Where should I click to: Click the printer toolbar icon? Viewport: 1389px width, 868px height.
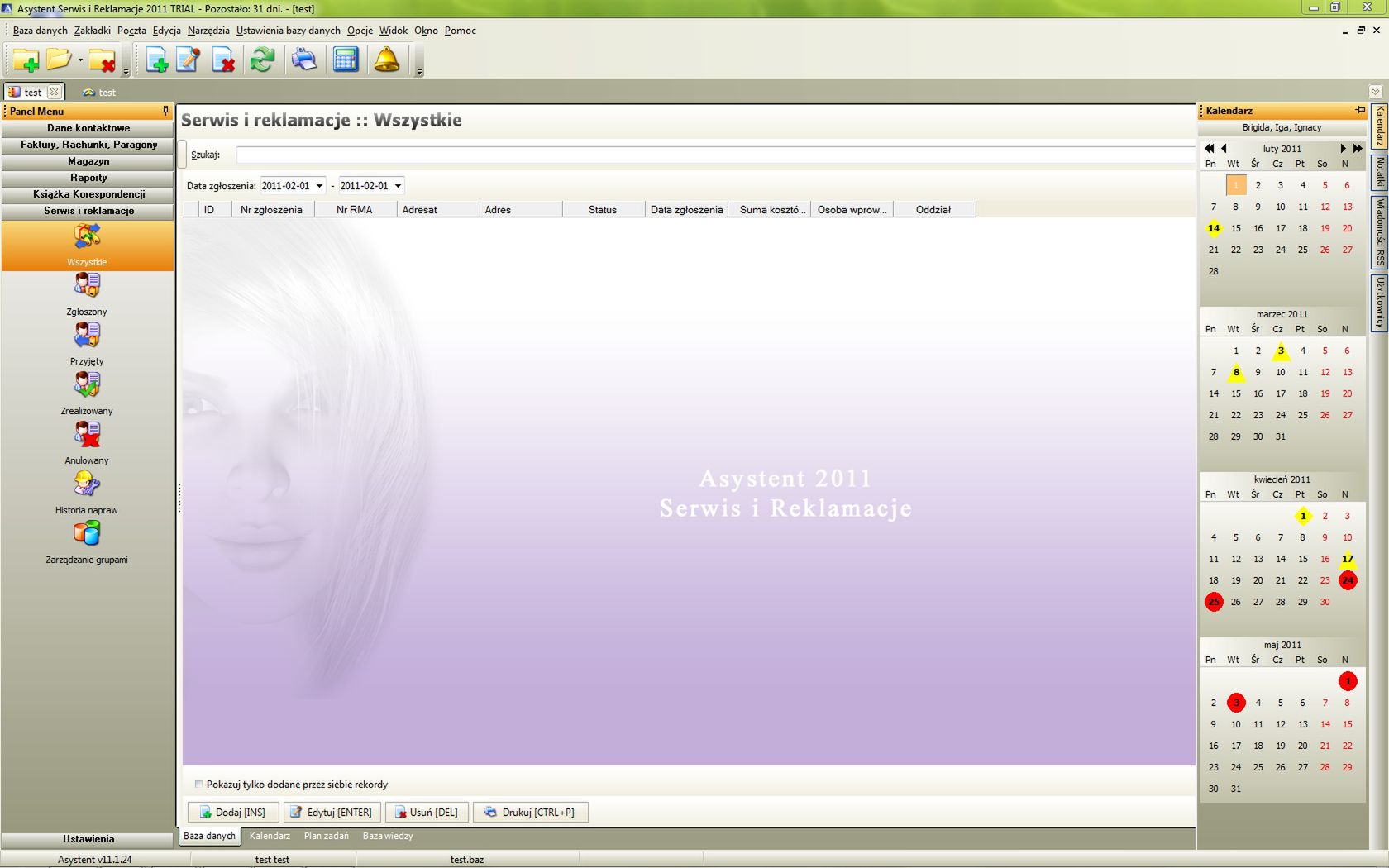[x=304, y=60]
